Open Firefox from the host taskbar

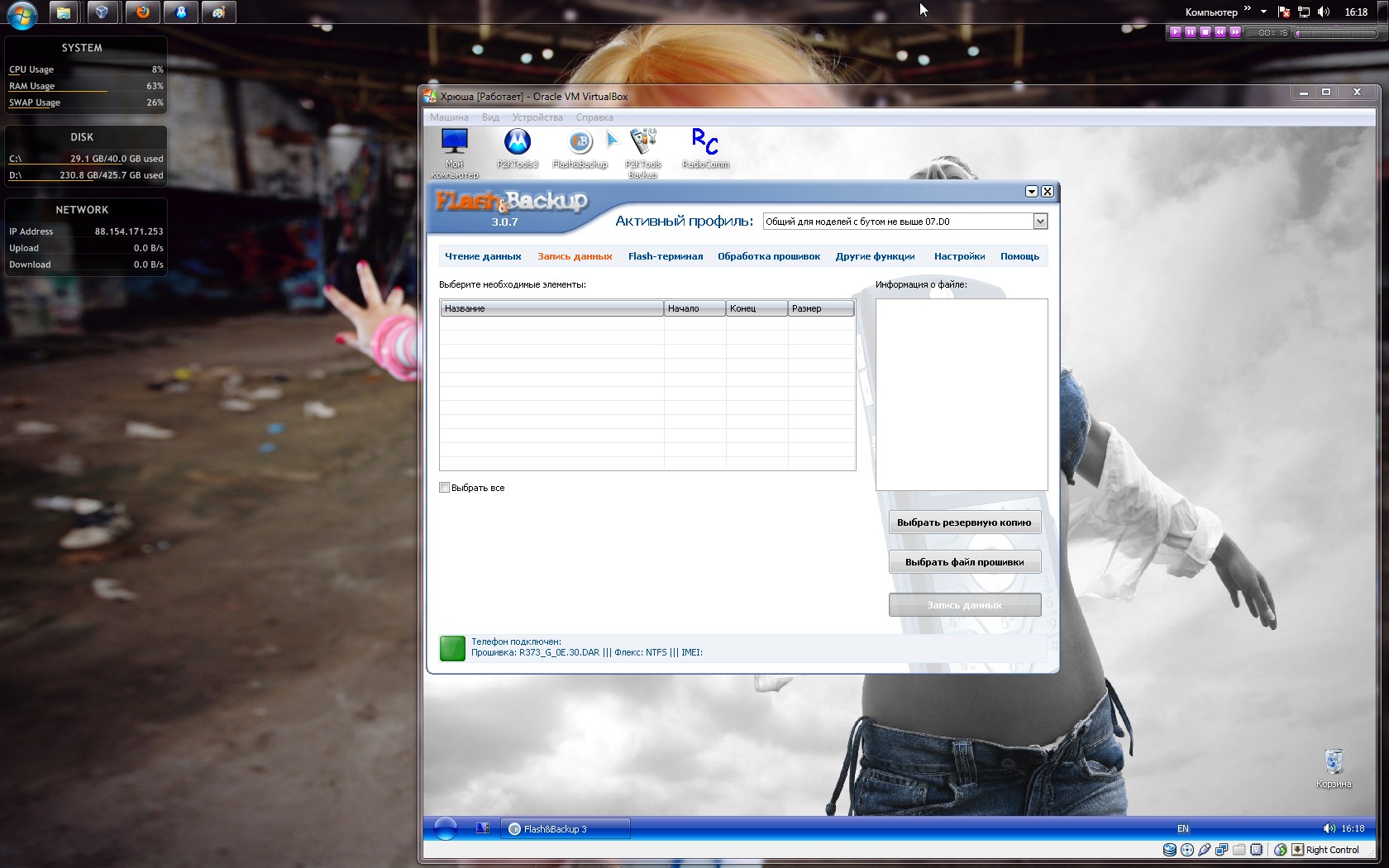coord(142,12)
